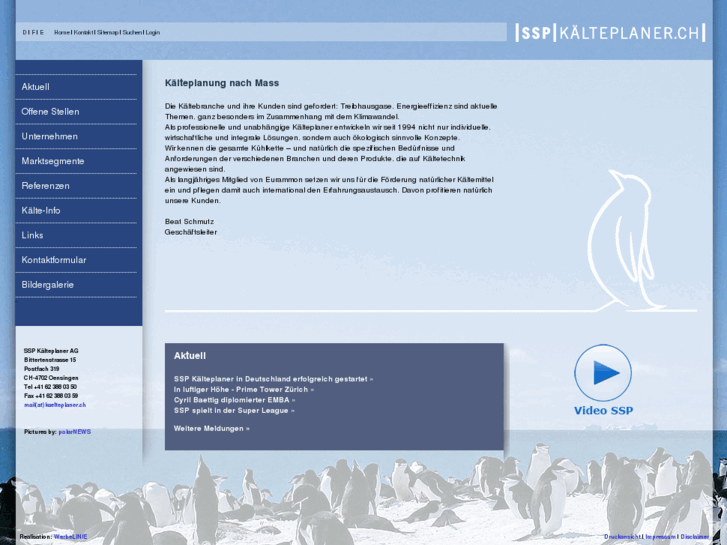This screenshot has height=545, width=727.
Task: Switch language to E (English)
Action: click(42, 32)
